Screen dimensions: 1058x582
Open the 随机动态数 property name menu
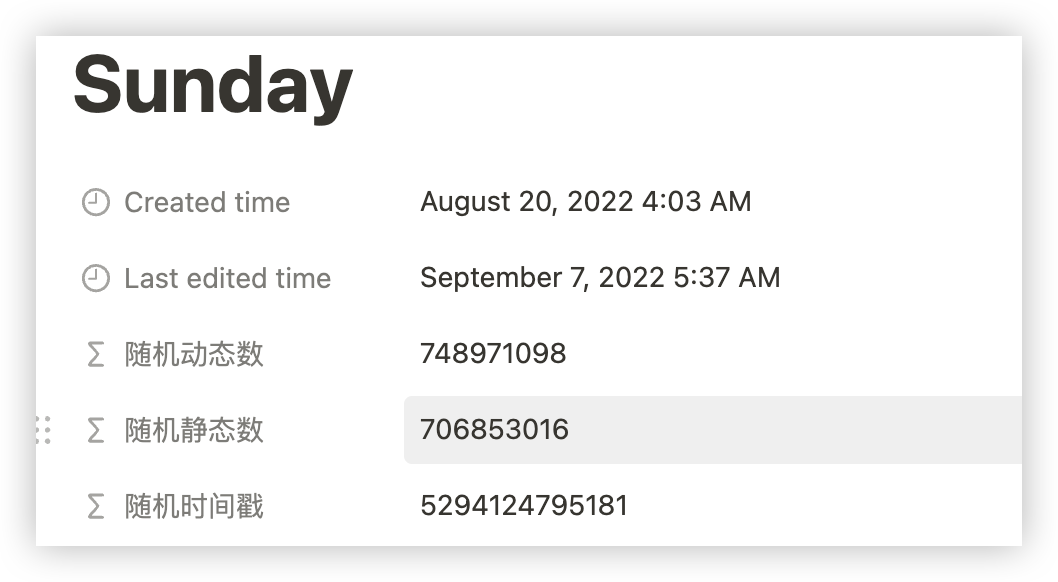point(194,354)
